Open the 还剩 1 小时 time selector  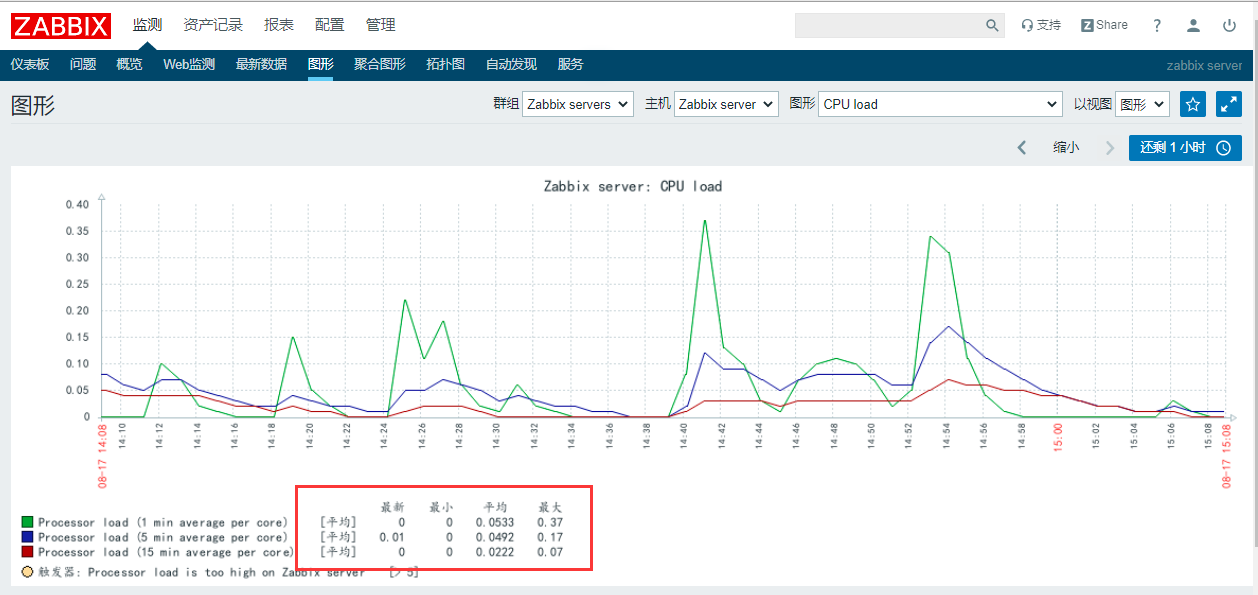[1185, 148]
